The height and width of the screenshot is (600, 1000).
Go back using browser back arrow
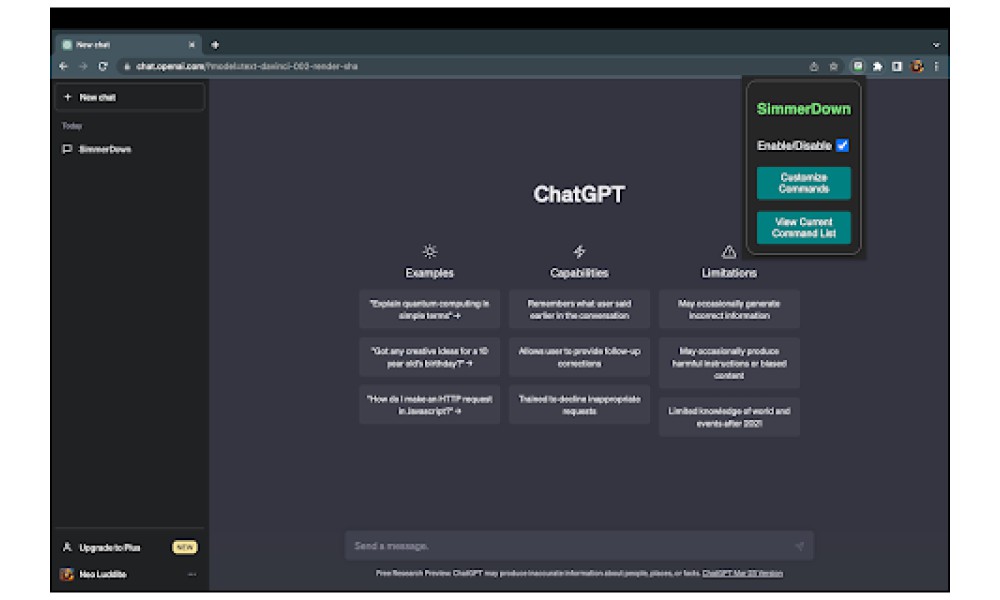pos(63,66)
